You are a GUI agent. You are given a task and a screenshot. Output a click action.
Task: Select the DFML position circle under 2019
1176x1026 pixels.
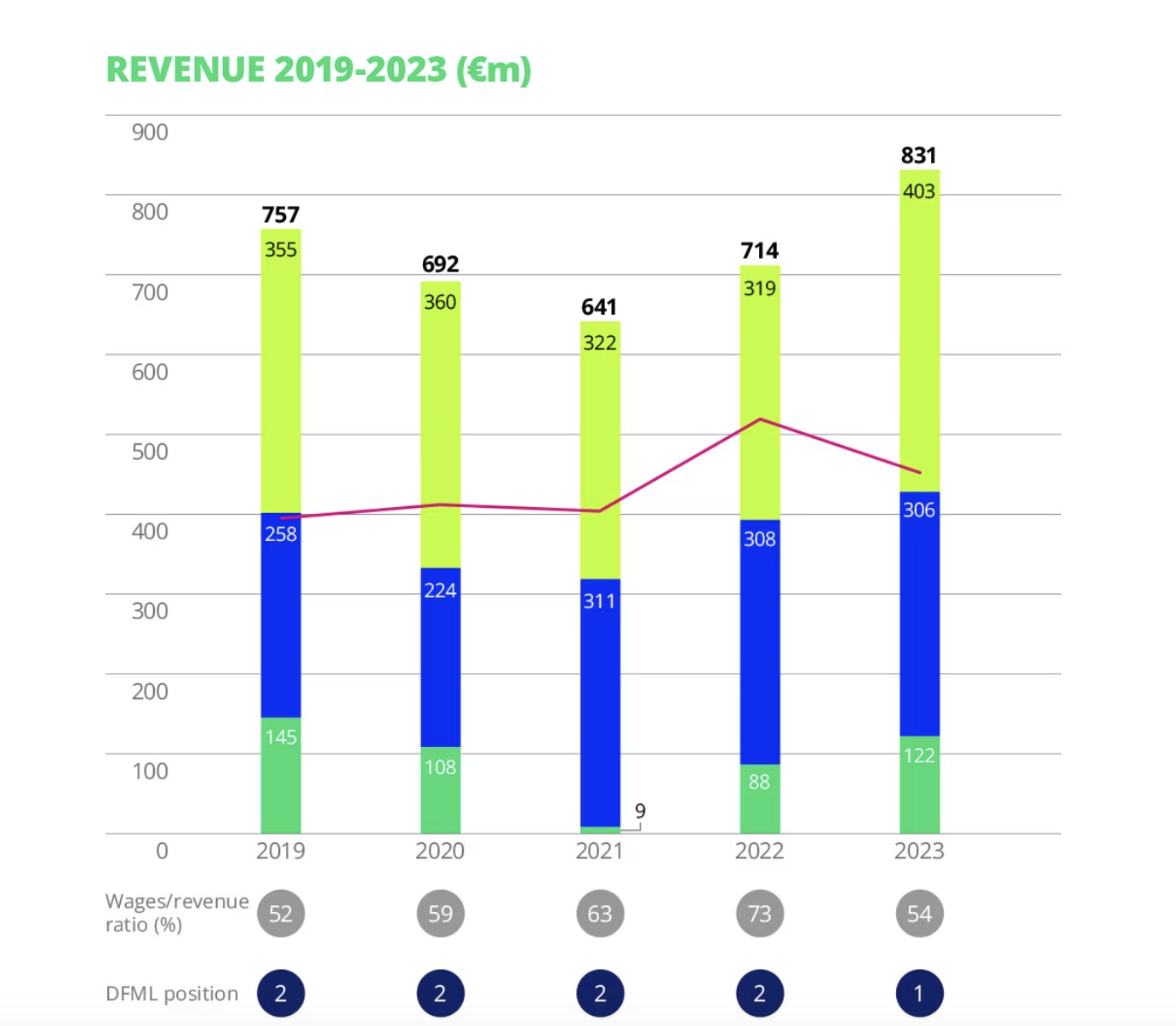click(281, 993)
